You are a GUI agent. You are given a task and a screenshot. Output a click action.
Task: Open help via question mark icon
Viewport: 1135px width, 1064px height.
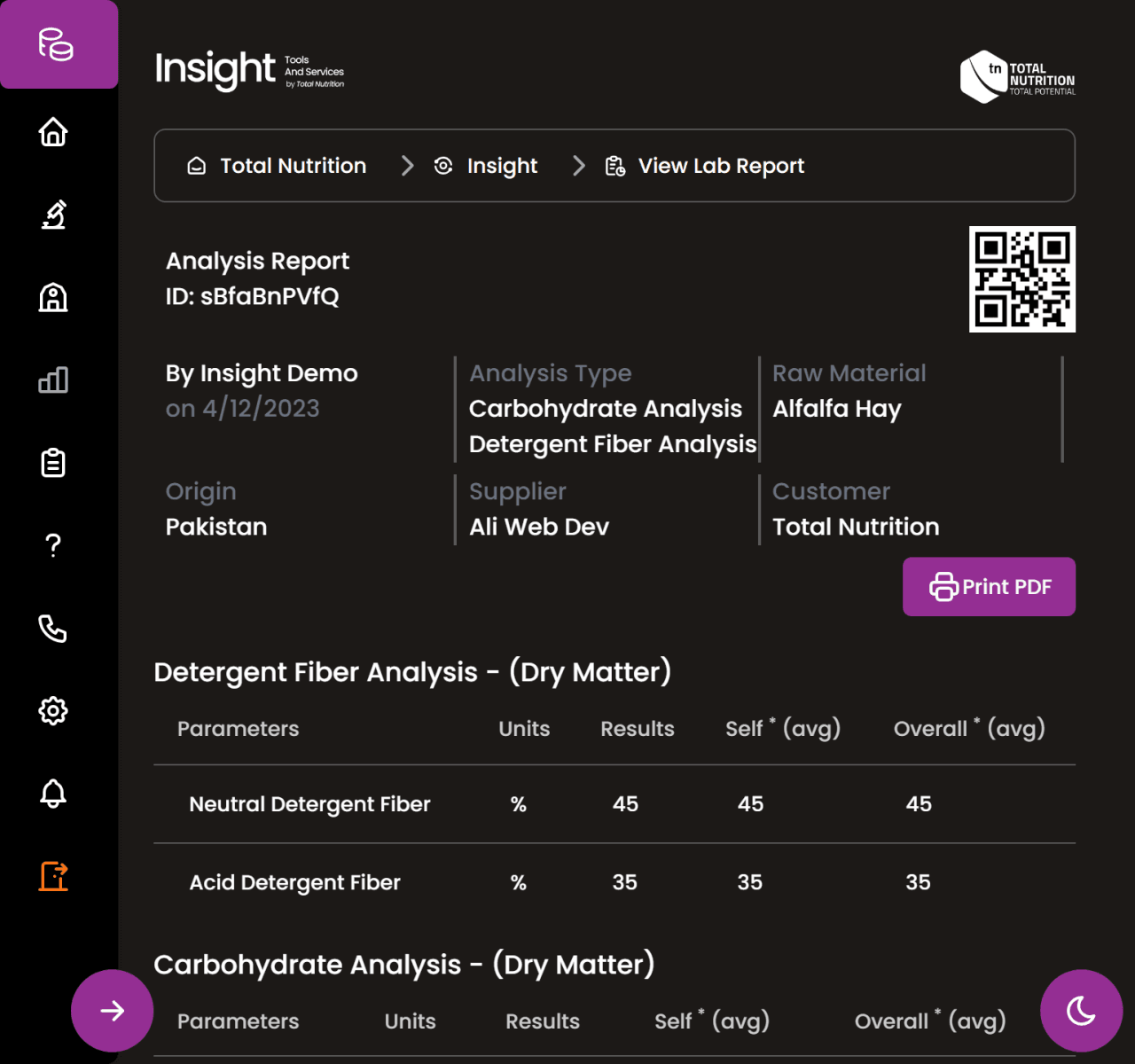point(53,545)
